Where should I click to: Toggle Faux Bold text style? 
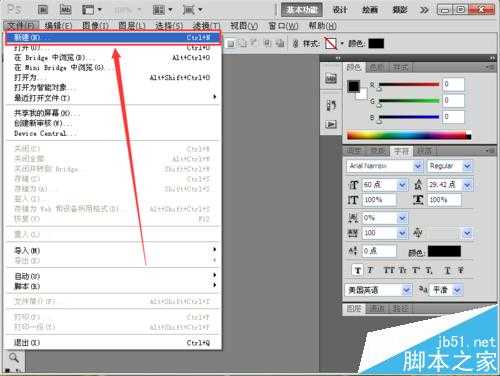358,270
